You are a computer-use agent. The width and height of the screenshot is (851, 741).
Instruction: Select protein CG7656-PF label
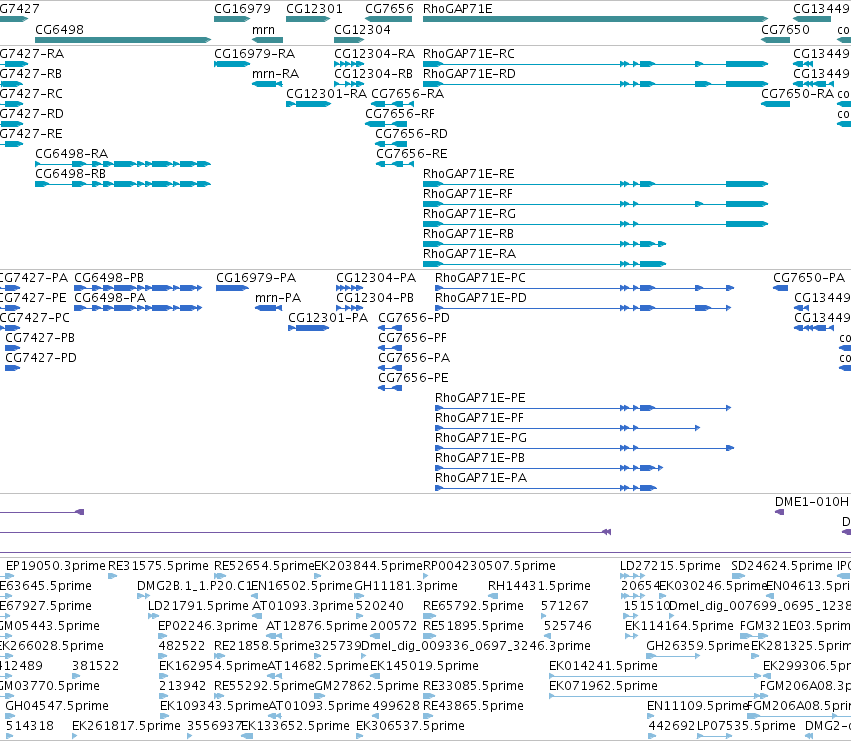click(x=412, y=339)
